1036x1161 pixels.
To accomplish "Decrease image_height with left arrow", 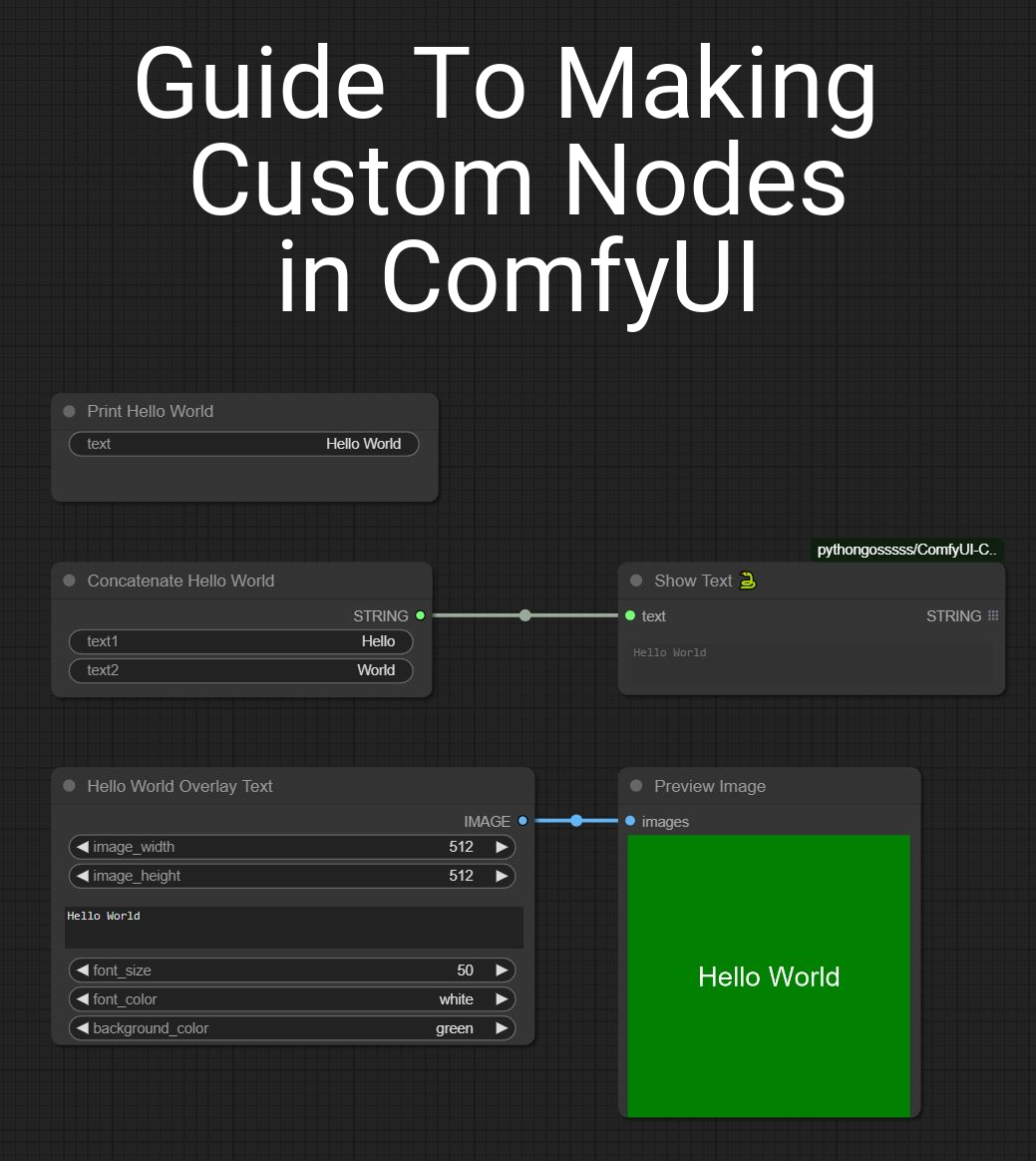I will (82, 875).
